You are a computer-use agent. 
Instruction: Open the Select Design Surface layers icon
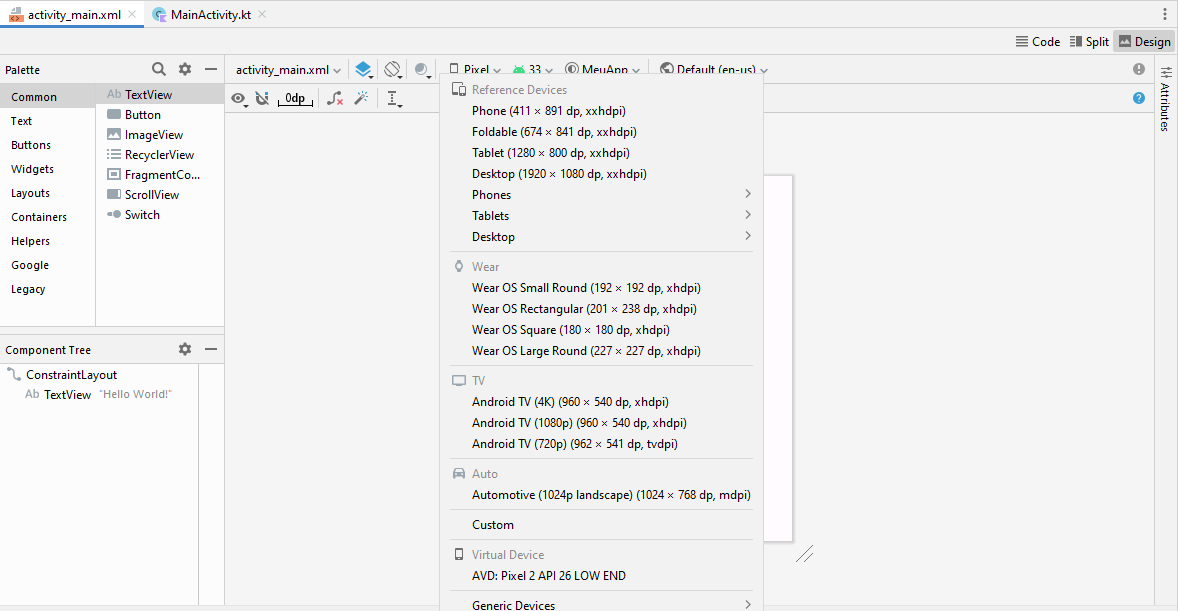tap(364, 70)
